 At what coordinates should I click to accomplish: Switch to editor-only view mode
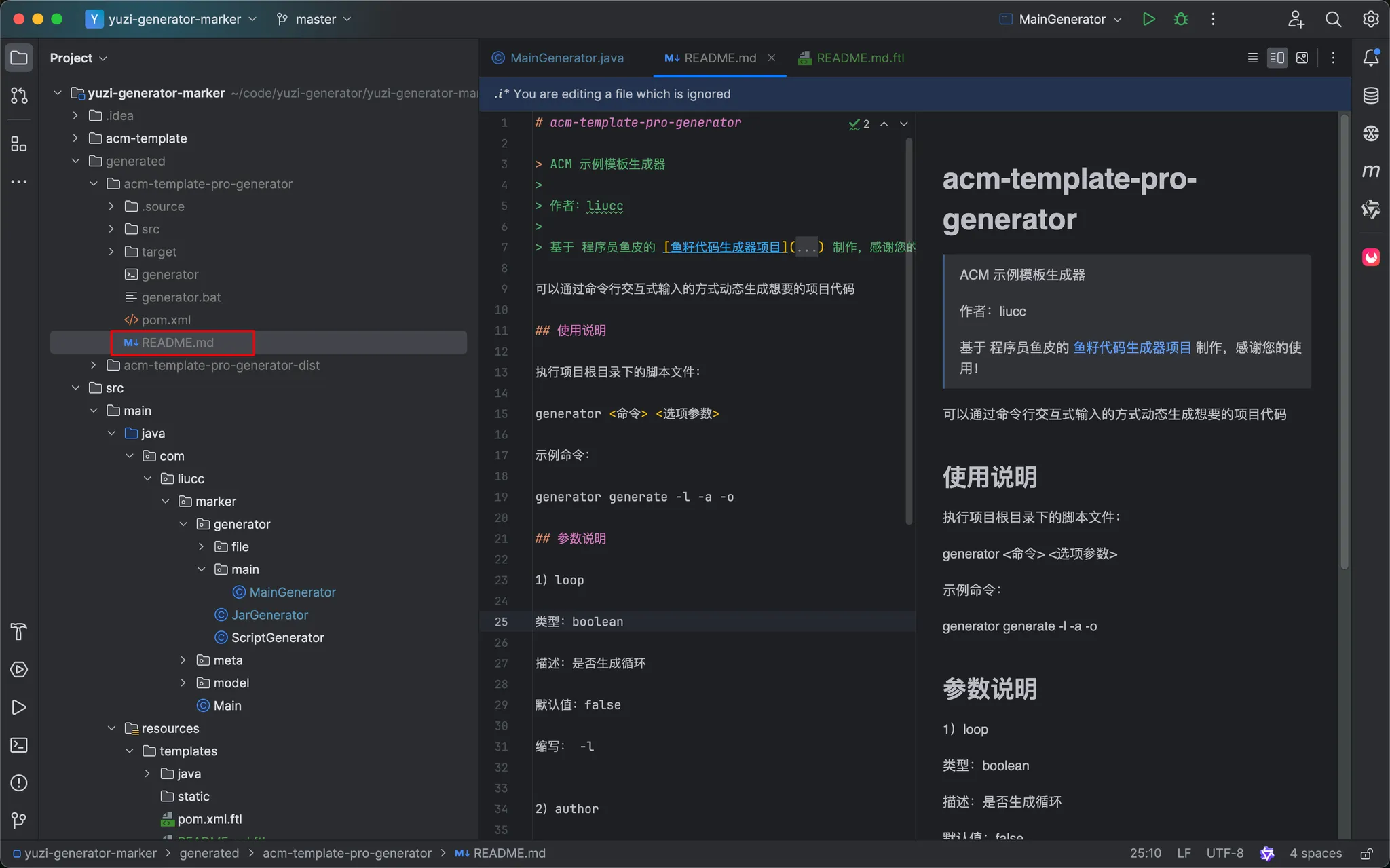(x=1252, y=58)
